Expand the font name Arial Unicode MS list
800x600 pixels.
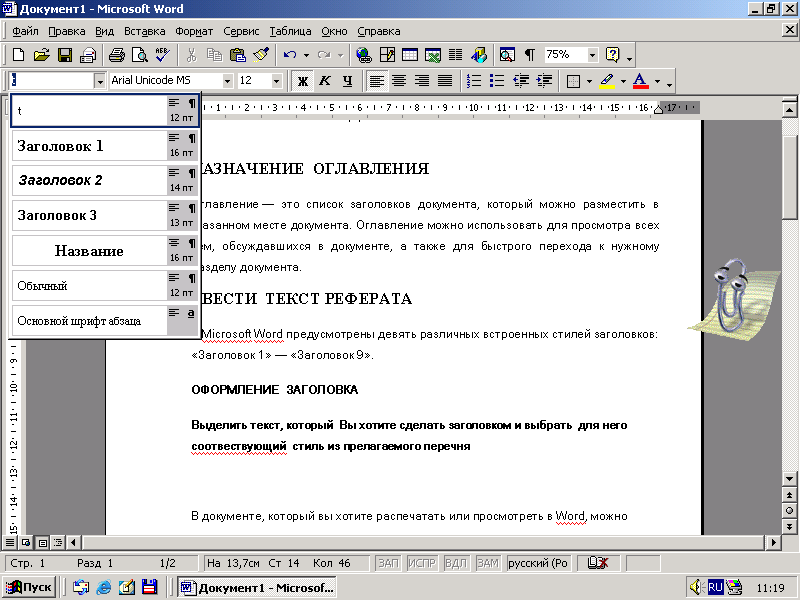click(228, 81)
